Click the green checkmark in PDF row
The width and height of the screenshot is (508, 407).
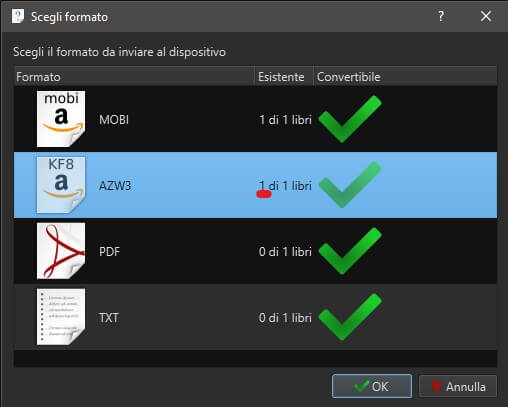350,251
